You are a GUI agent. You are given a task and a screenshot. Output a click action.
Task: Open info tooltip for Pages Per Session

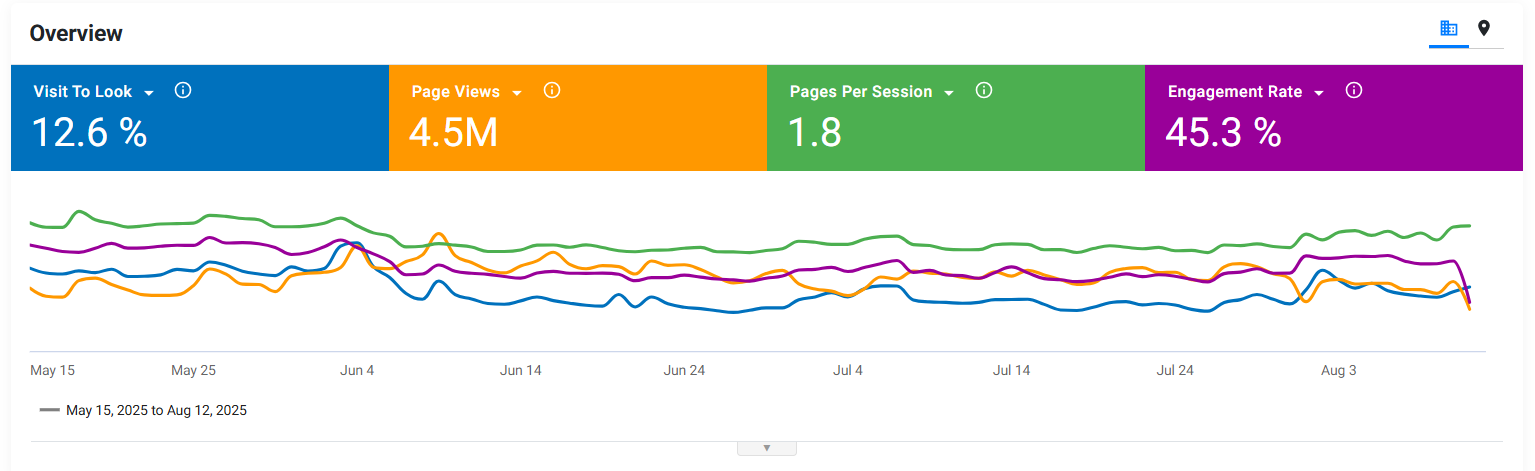click(x=984, y=90)
